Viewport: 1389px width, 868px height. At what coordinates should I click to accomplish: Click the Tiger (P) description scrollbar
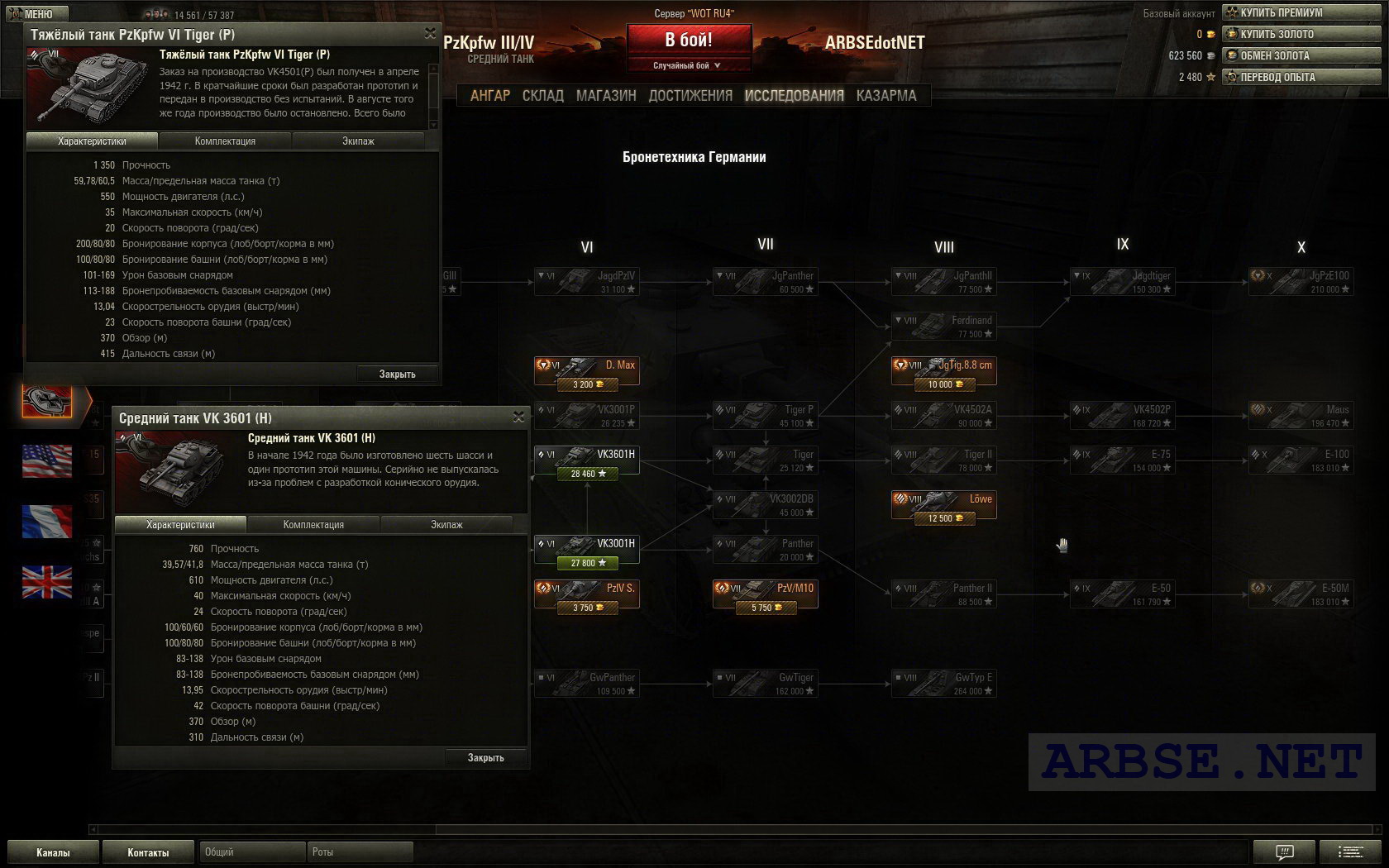pyautogui.click(x=433, y=95)
